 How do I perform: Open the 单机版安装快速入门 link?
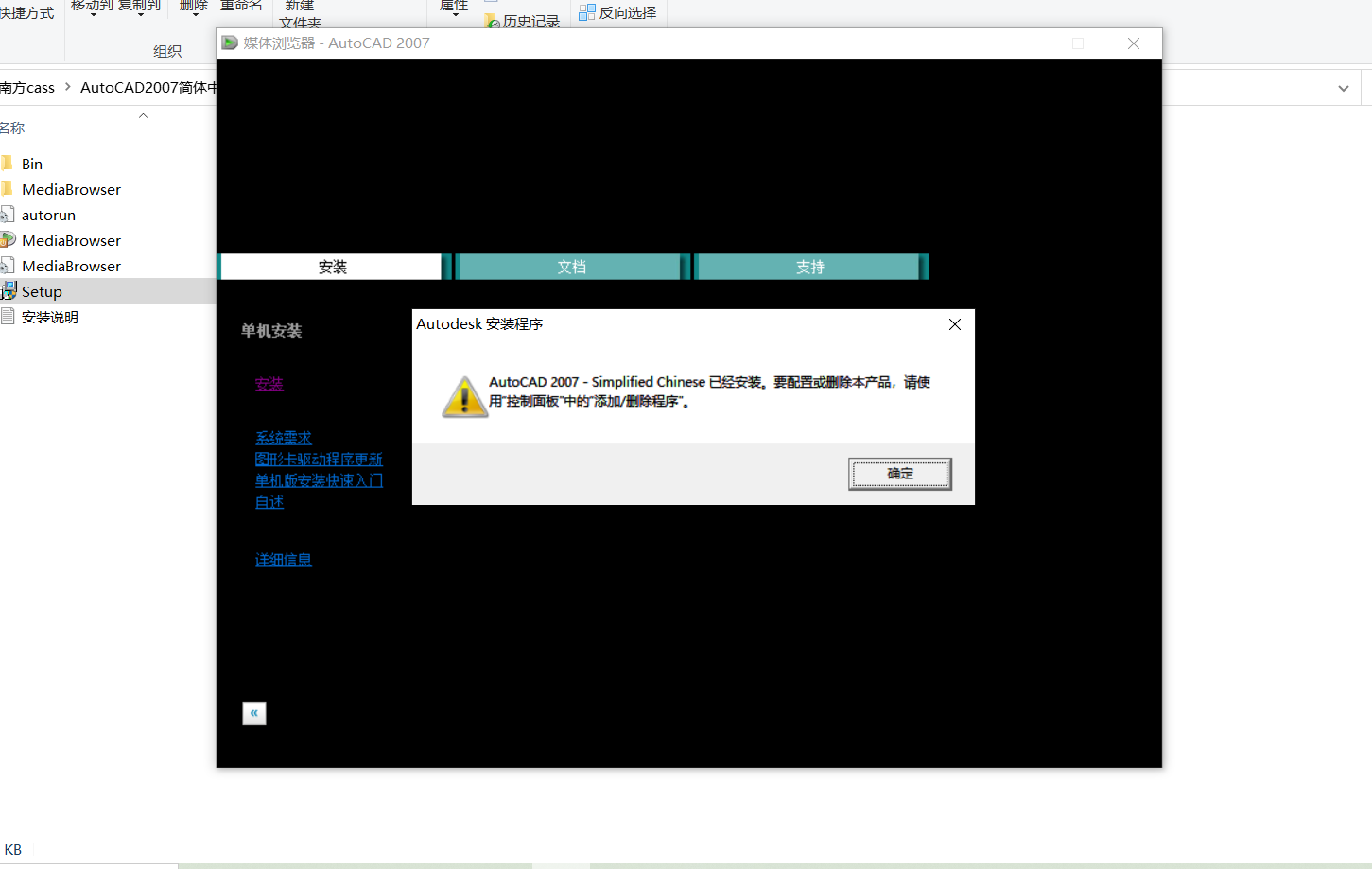[x=319, y=480]
